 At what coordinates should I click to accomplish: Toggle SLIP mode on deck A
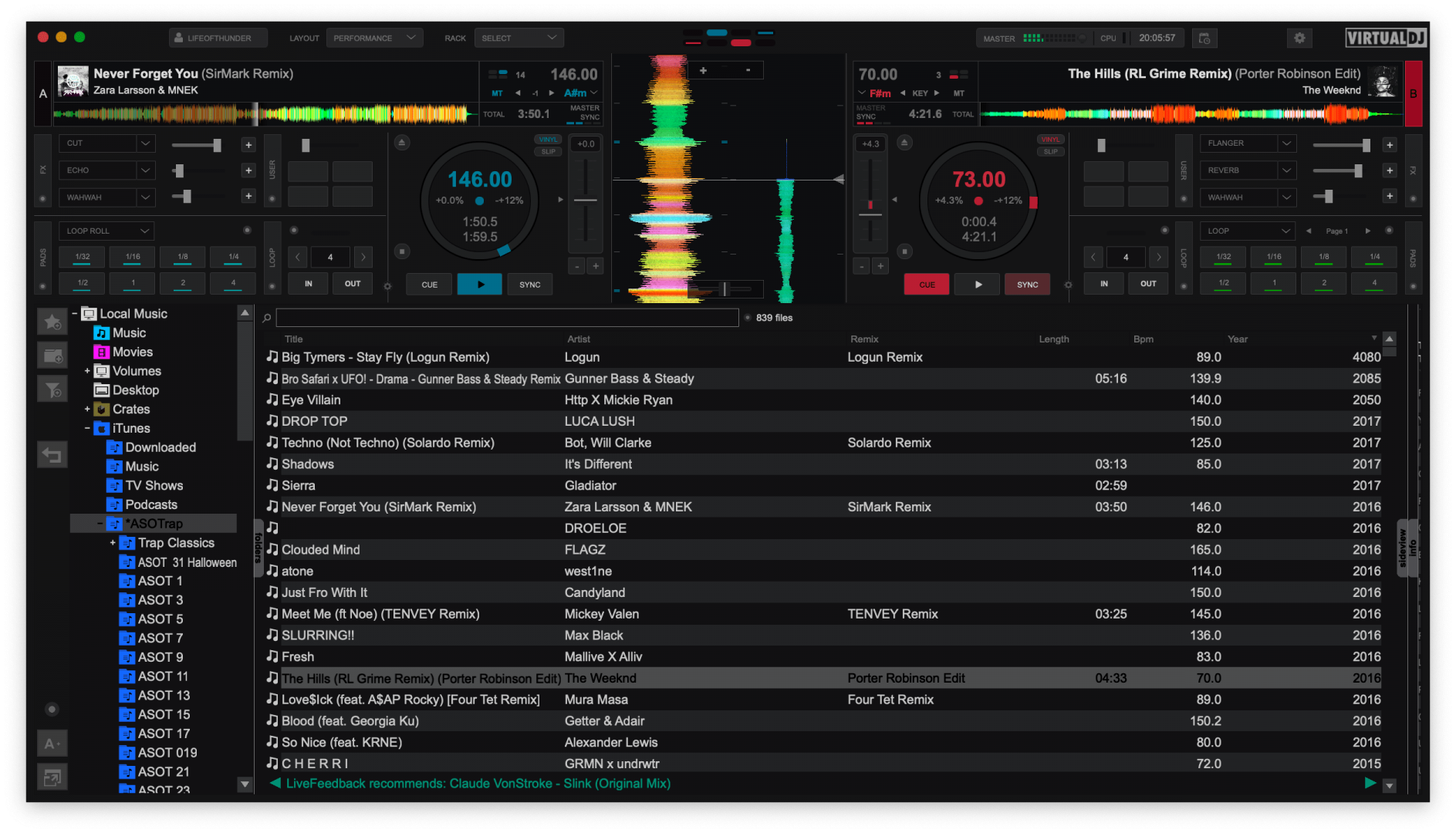point(548,151)
